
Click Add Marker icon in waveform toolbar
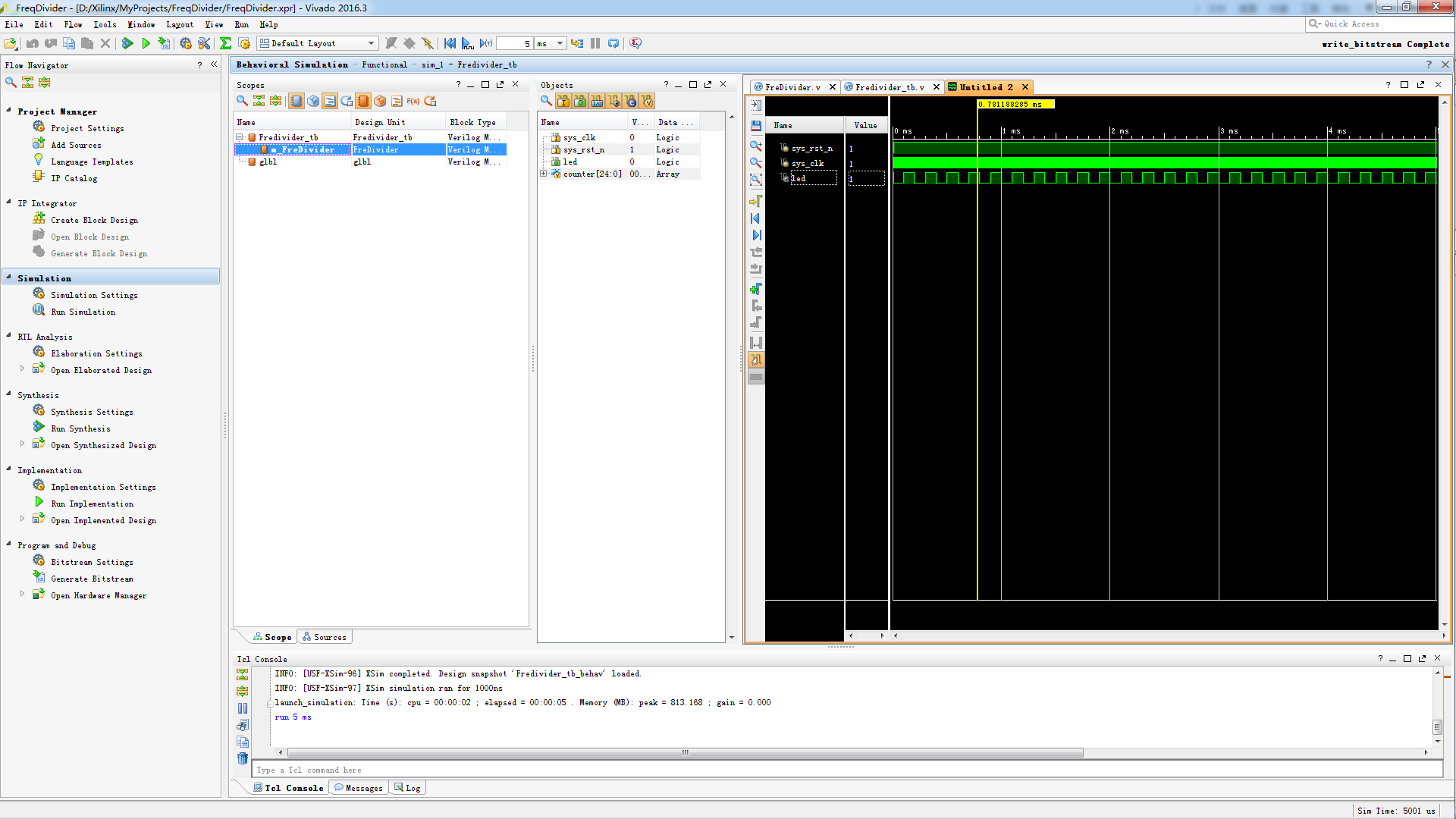coord(756,289)
